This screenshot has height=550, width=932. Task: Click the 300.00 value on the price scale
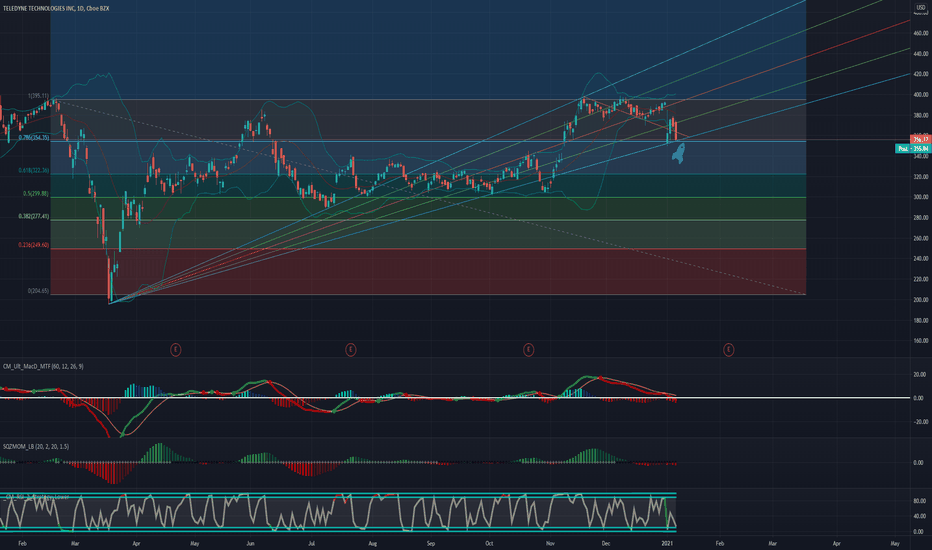point(921,197)
